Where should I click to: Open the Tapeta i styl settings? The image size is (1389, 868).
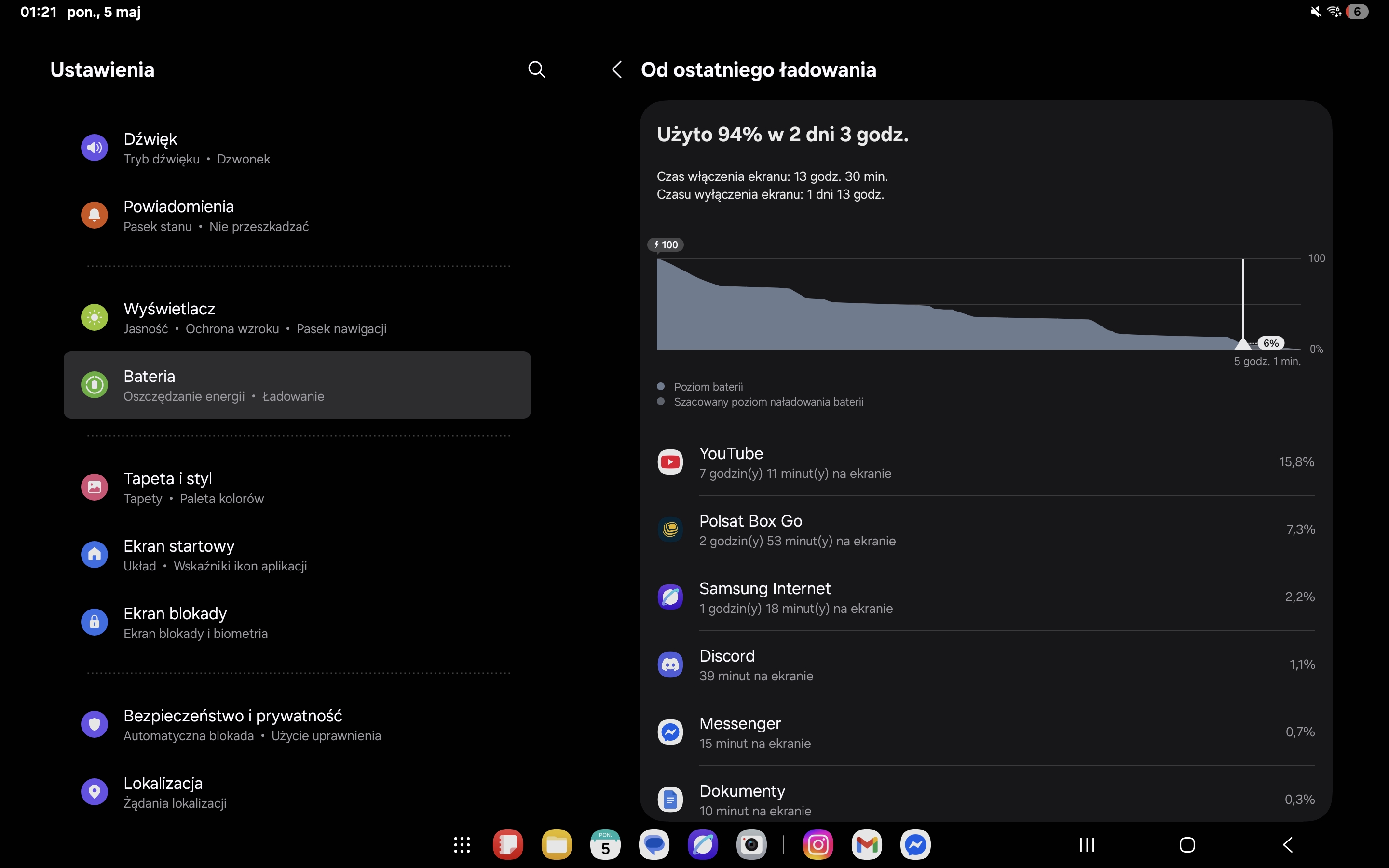tap(297, 488)
